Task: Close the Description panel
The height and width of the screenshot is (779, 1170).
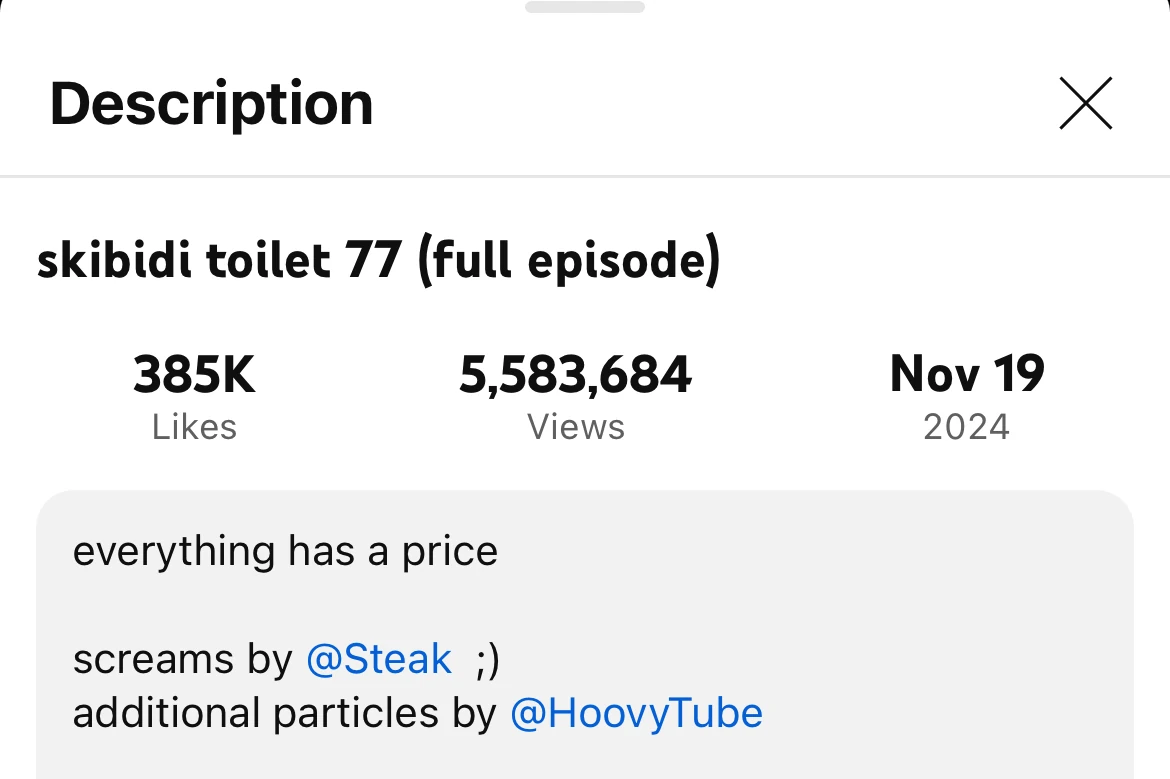Action: click(1085, 103)
